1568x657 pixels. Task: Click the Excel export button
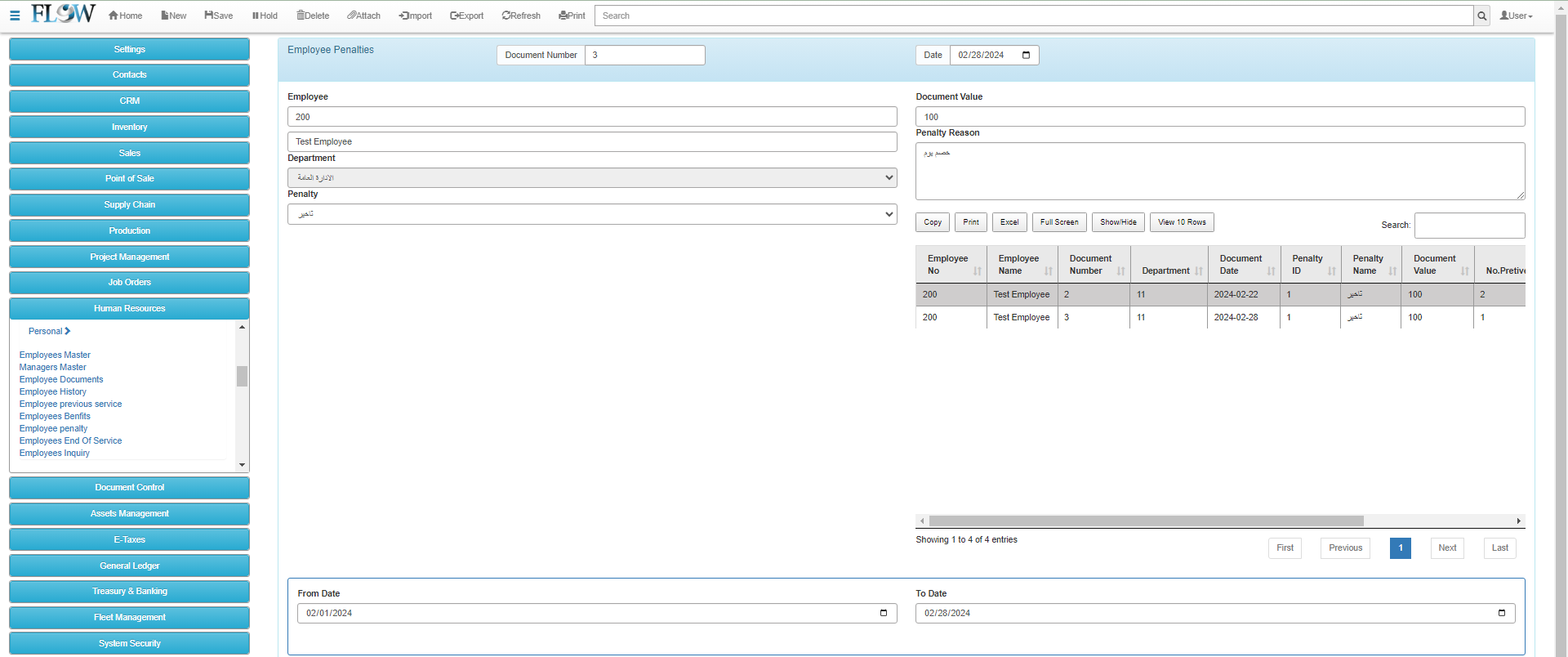point(1009,222)
